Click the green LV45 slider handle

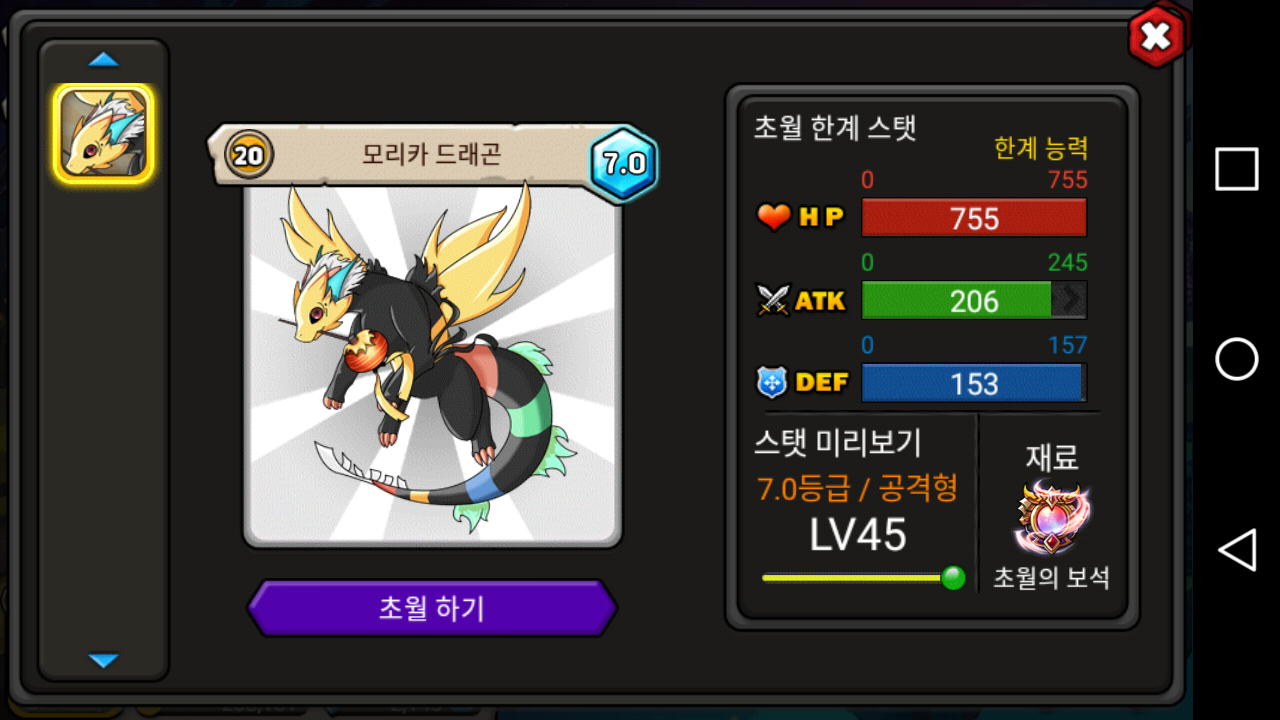[953, 577]
